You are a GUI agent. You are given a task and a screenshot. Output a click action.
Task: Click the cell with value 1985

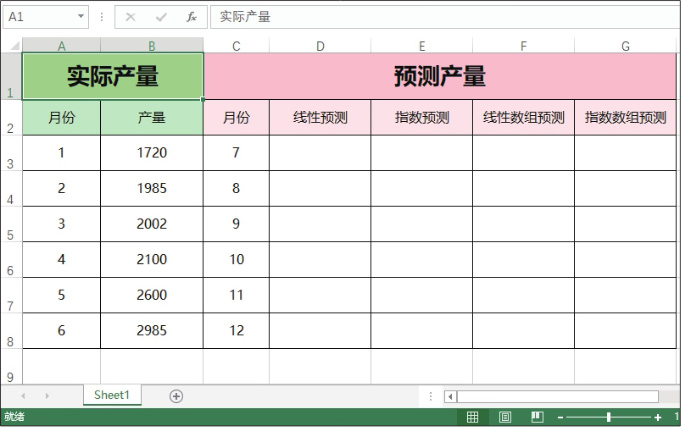[x=152, y=189]
